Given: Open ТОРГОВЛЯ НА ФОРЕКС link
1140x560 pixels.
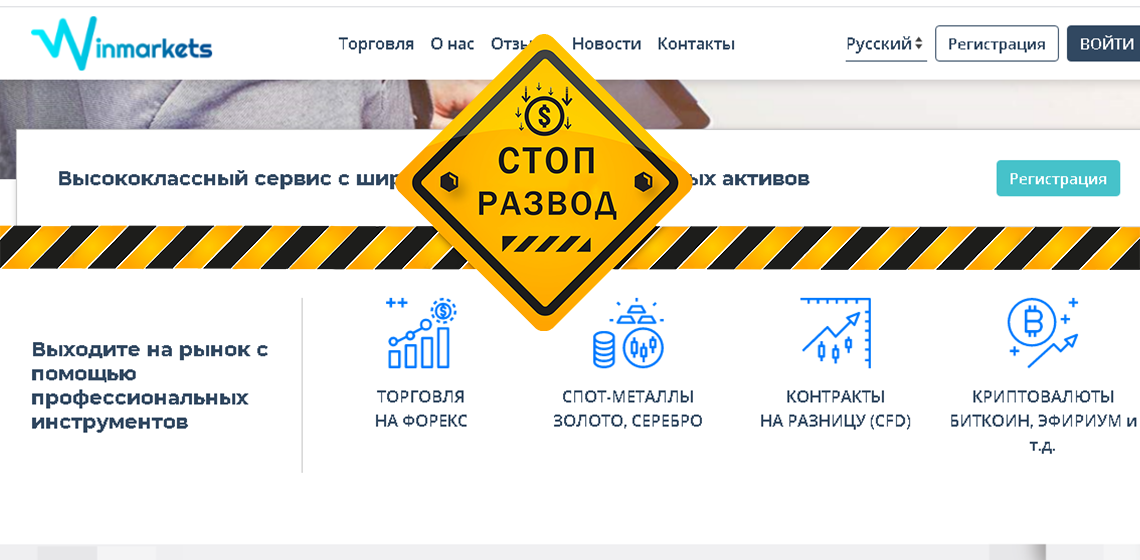Looking at the screenshot, I should pos(420,409).
